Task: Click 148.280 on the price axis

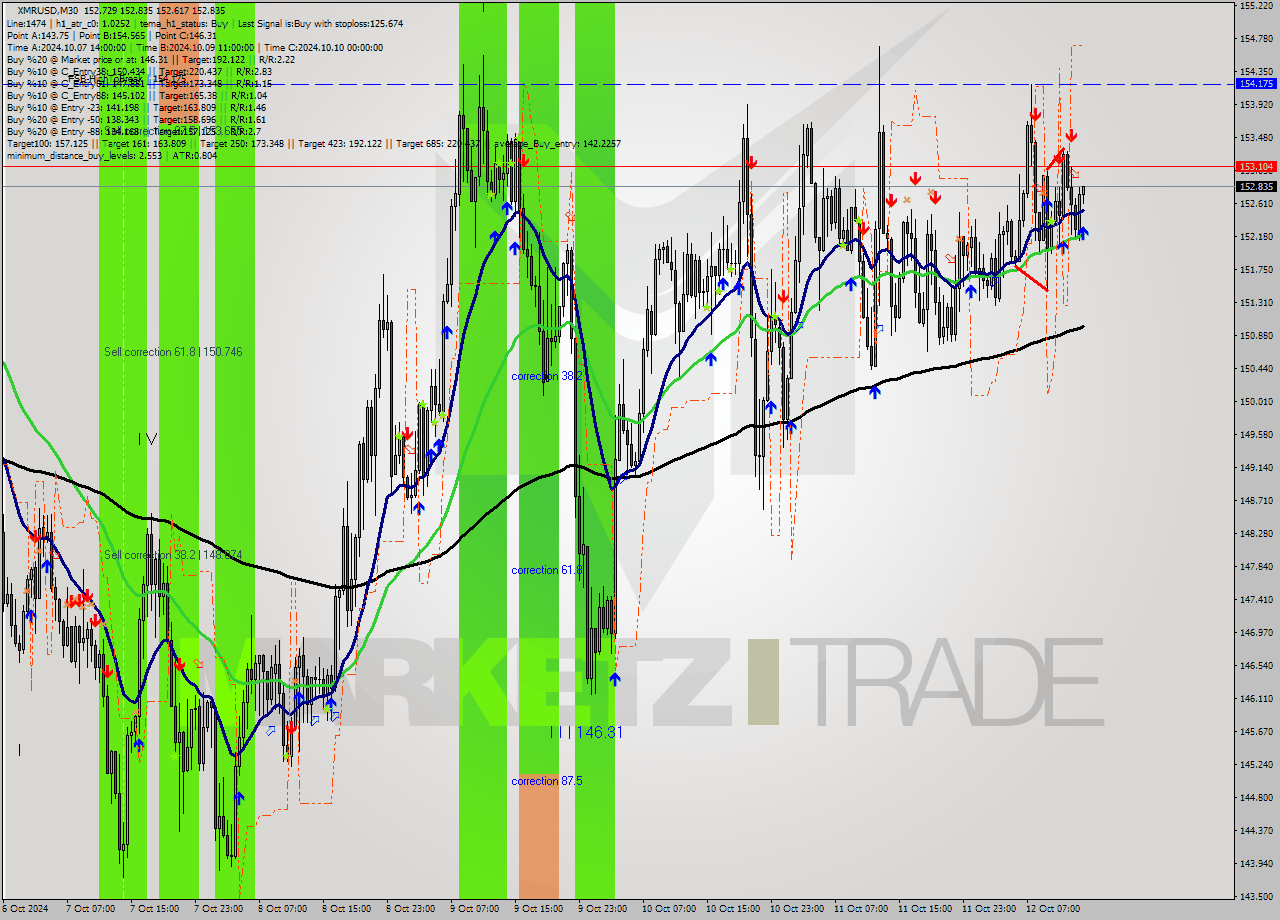Action: click(1256, 533)
